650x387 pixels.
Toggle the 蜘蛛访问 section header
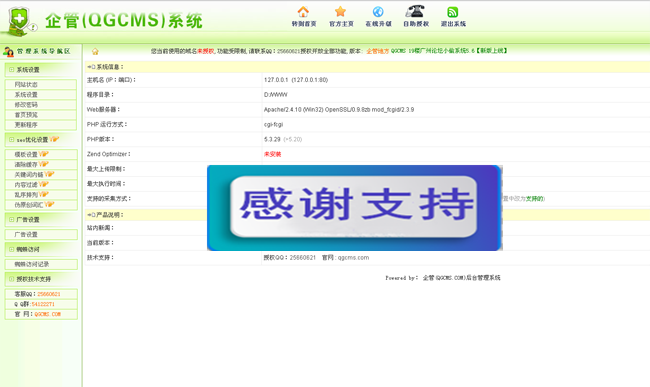pyautogui.click(x=41, y=249)
